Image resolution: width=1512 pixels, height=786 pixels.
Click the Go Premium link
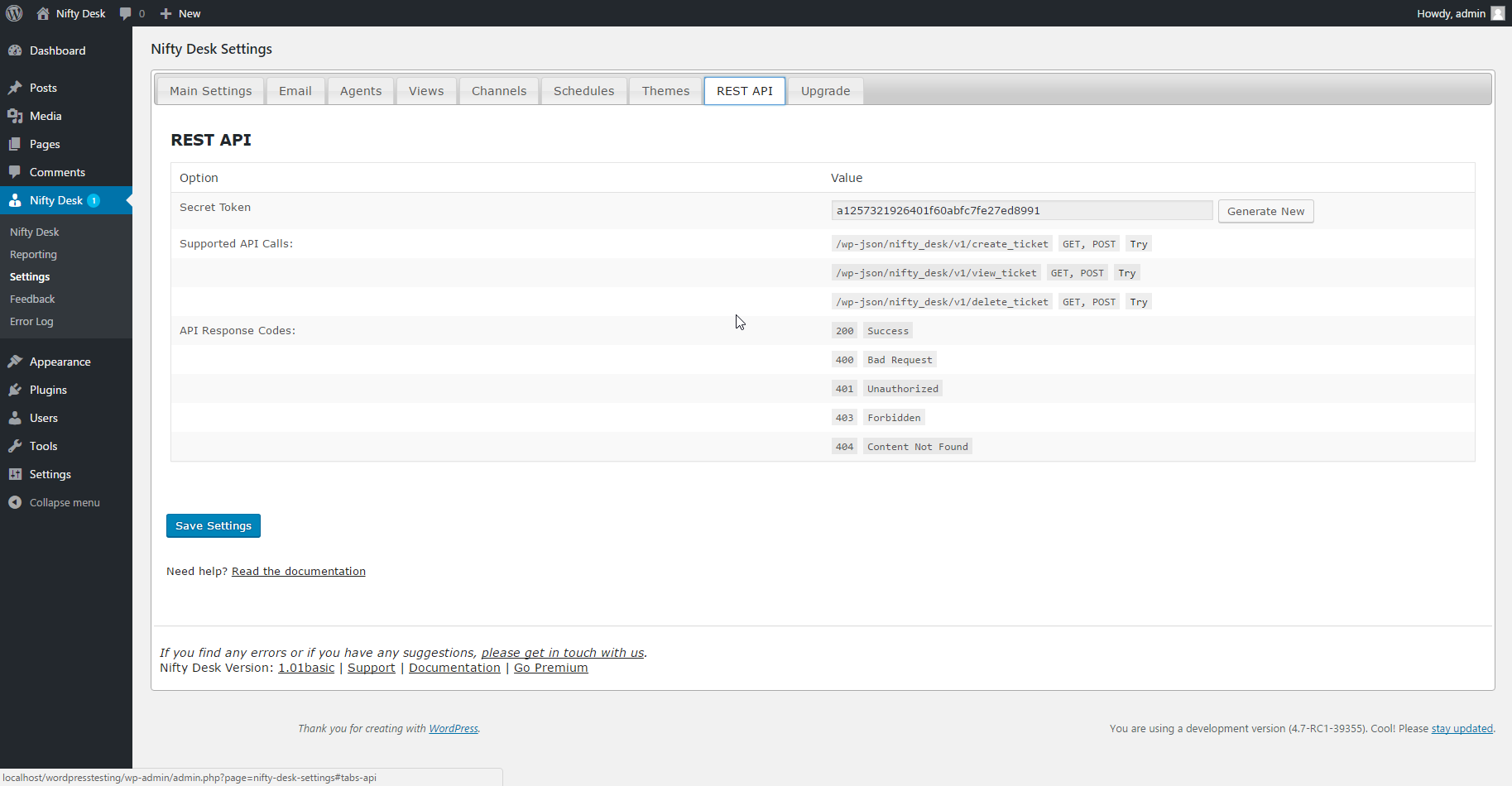coord(551,668)
